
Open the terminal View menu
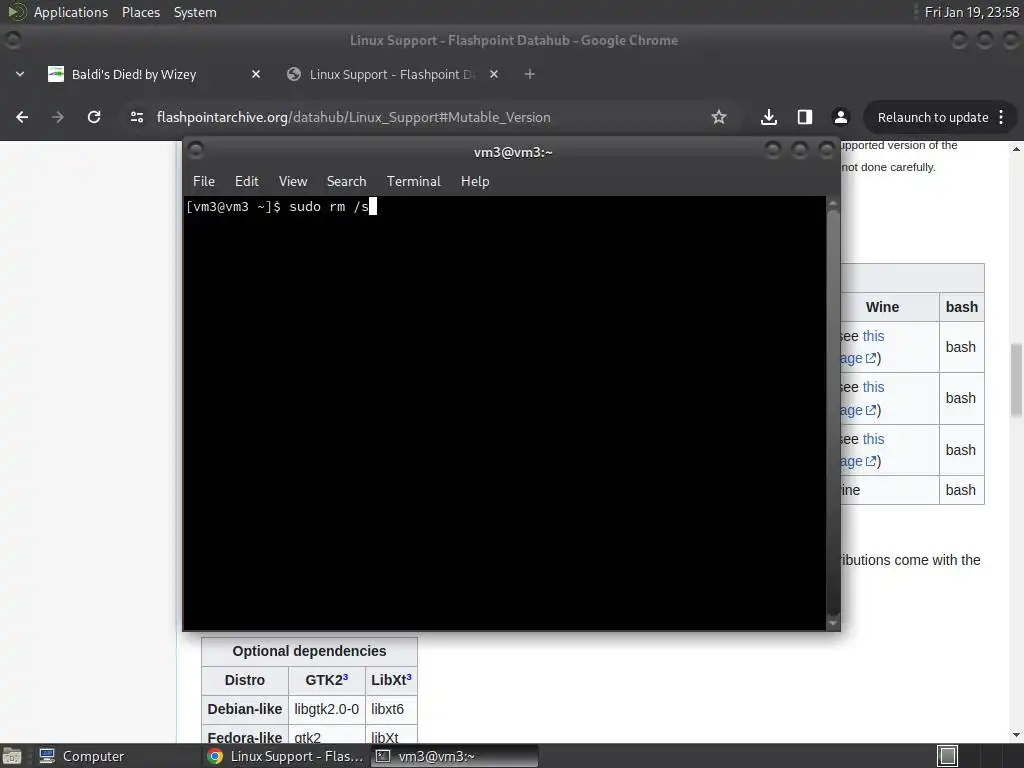(x=293, y=181)
